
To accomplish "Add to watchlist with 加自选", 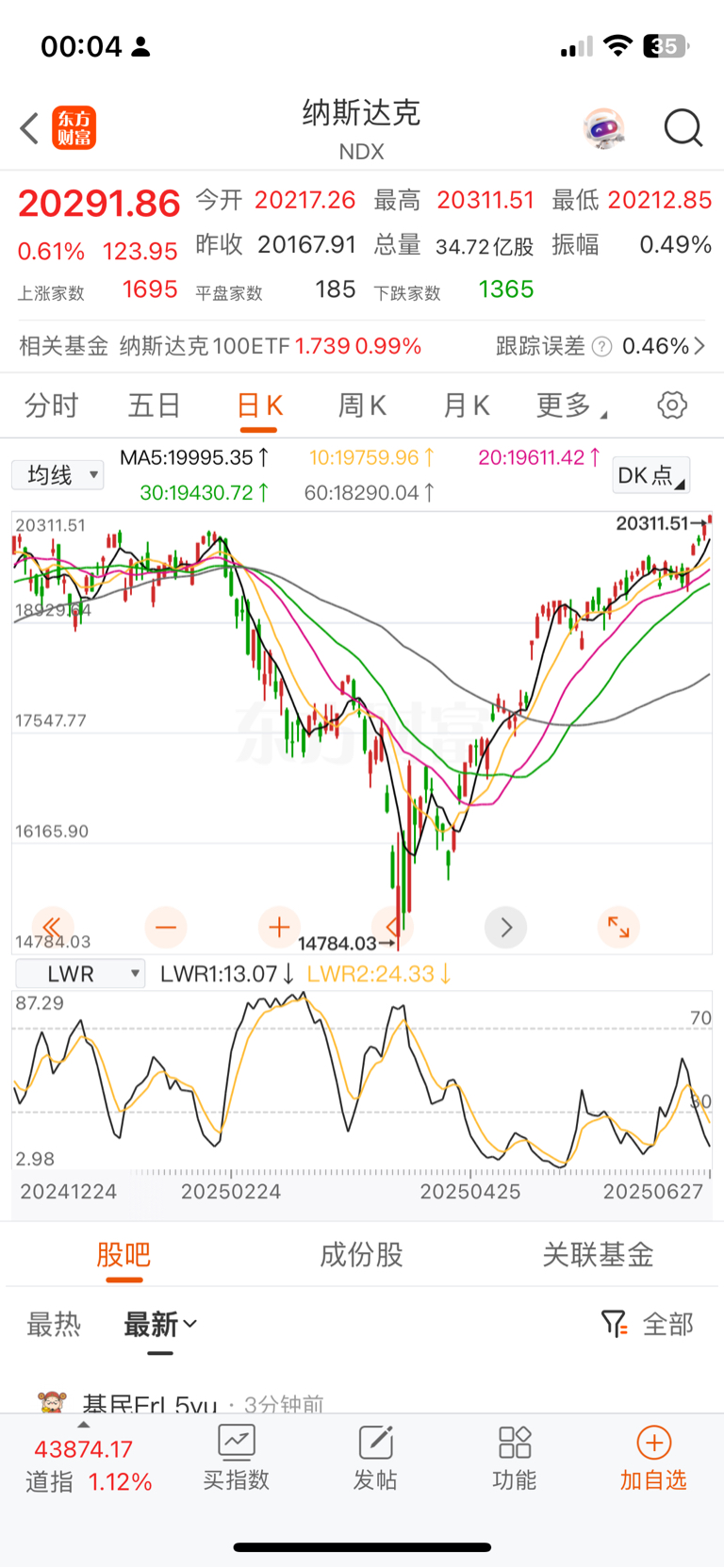I will [x=653, y=1459].
